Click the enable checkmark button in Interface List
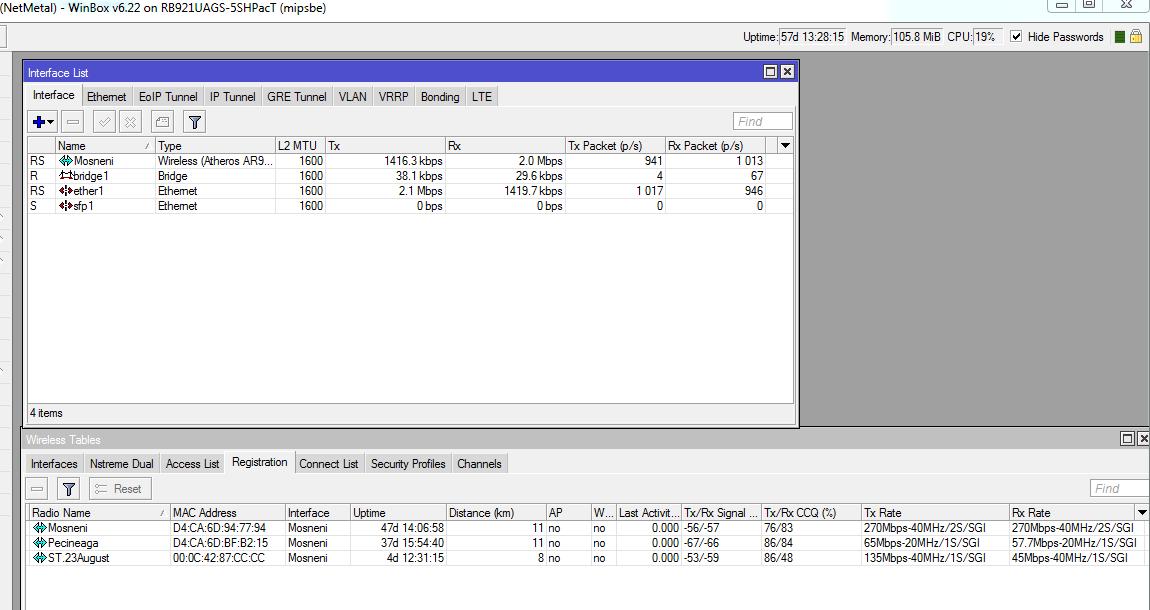Image resolution: width=1150 pixels, height=610 pixels. [105, 122]
